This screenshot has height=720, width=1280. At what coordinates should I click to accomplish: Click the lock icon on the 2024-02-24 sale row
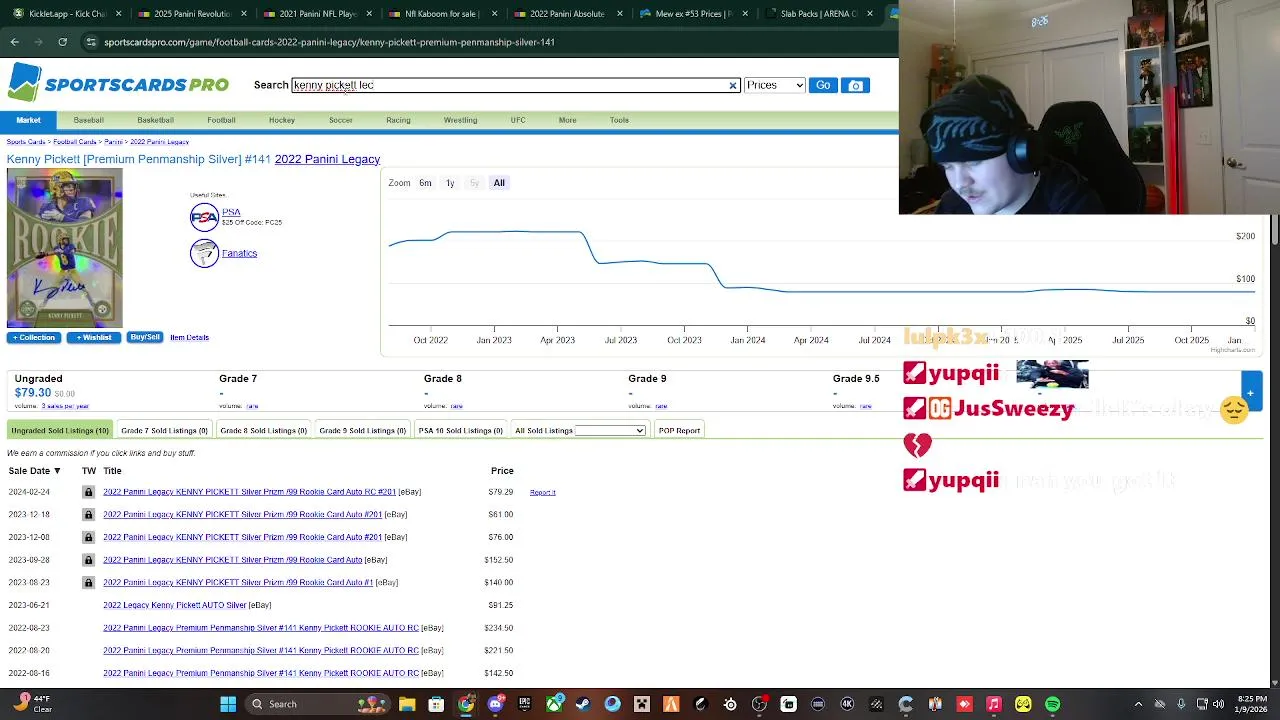pyautogui.click(x=88, y=492)
